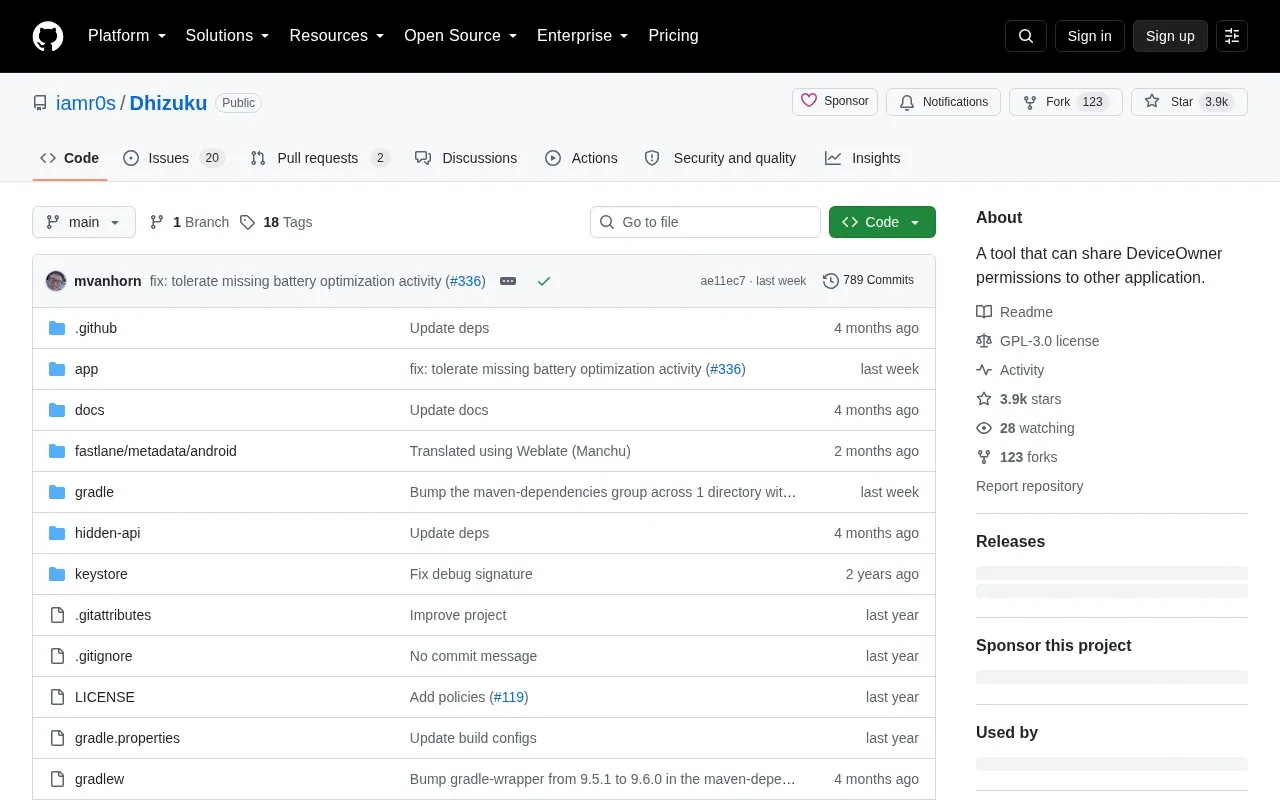Expand the Solutions menu

click(x=228, y=36)
